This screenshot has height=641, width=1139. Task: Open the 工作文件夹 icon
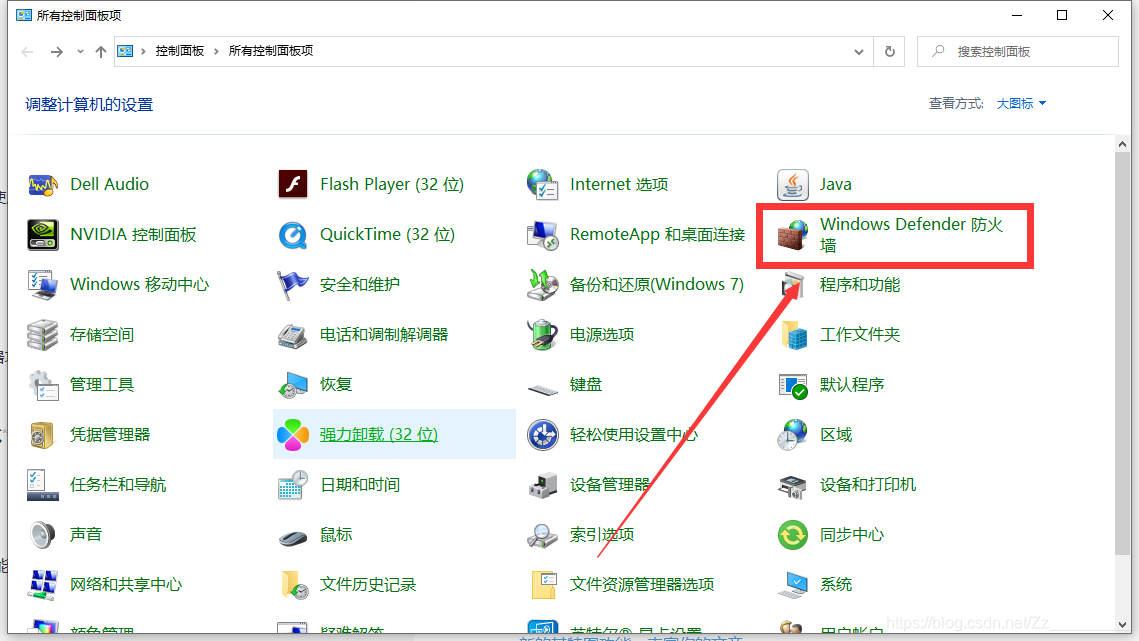pos(793,335)
